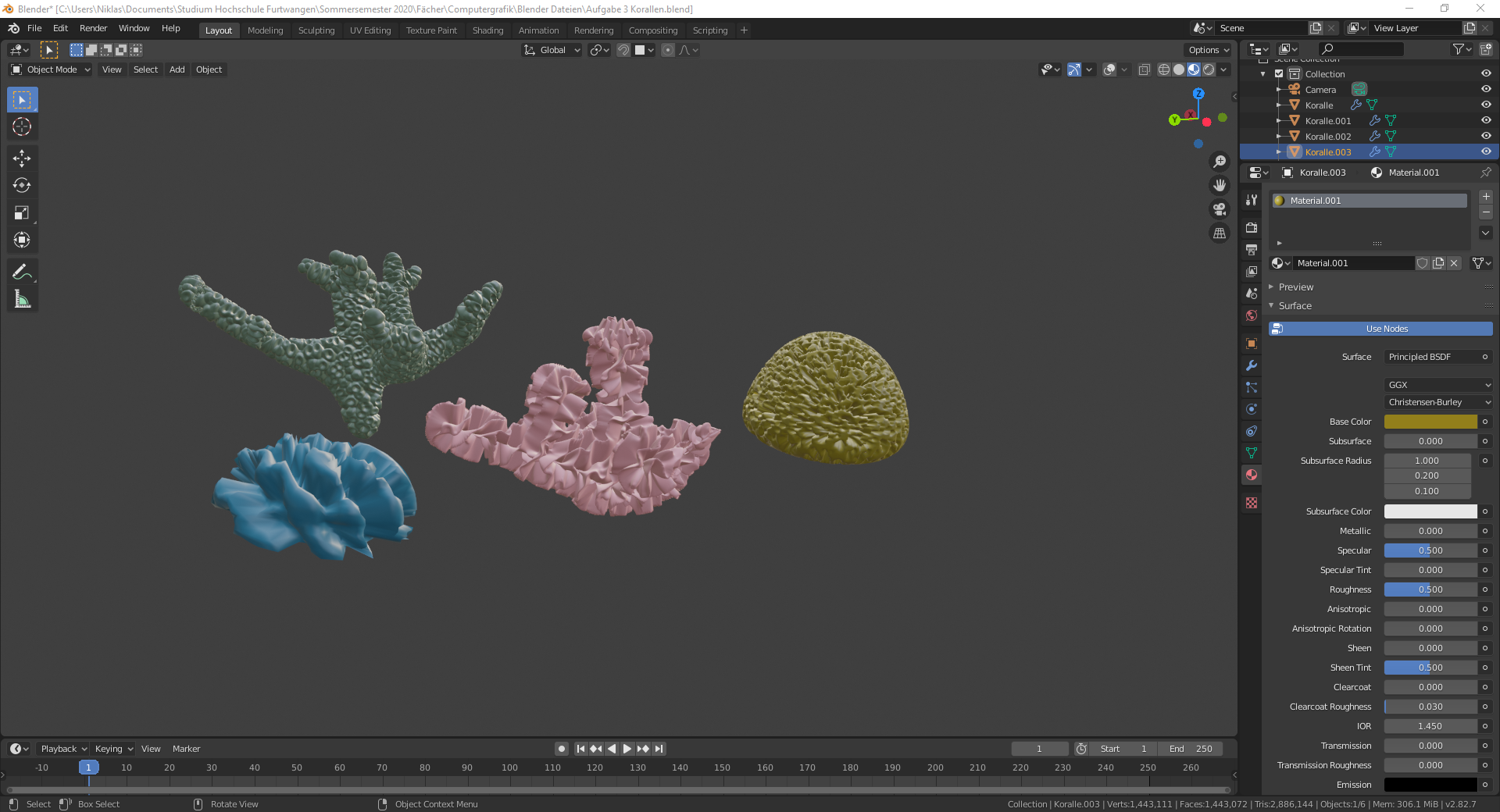1500x812 pixels.
Task: Select the Move tool in the toolbar
Action: coord(22,158)
